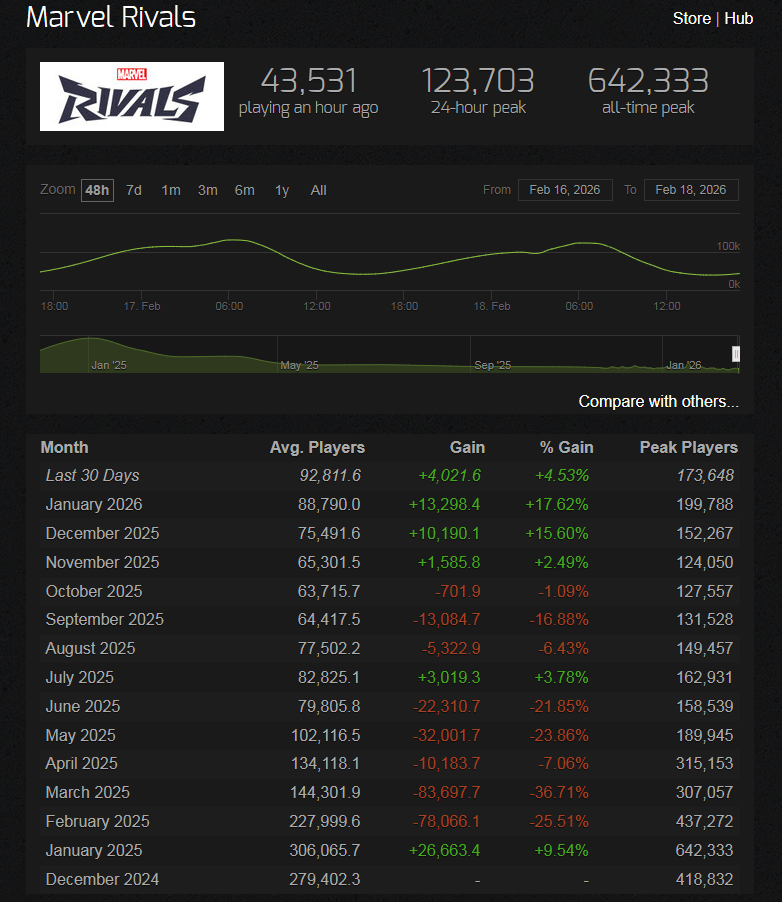Viewport: 782px width, 902px height.
Task: Select the 1m zoom option
Action: click(171, 190)
